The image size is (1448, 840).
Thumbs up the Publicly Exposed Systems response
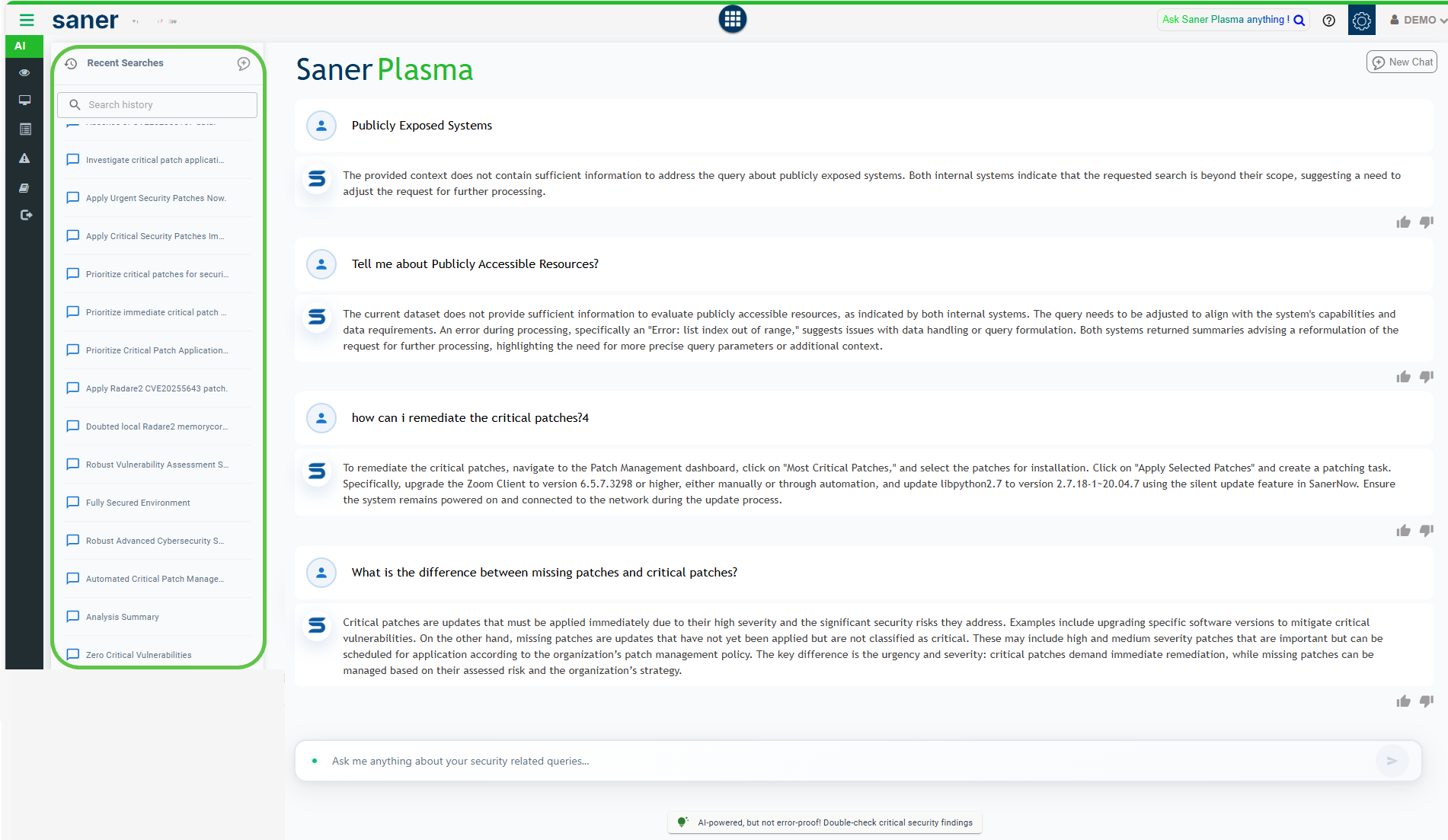[1403, 222]
